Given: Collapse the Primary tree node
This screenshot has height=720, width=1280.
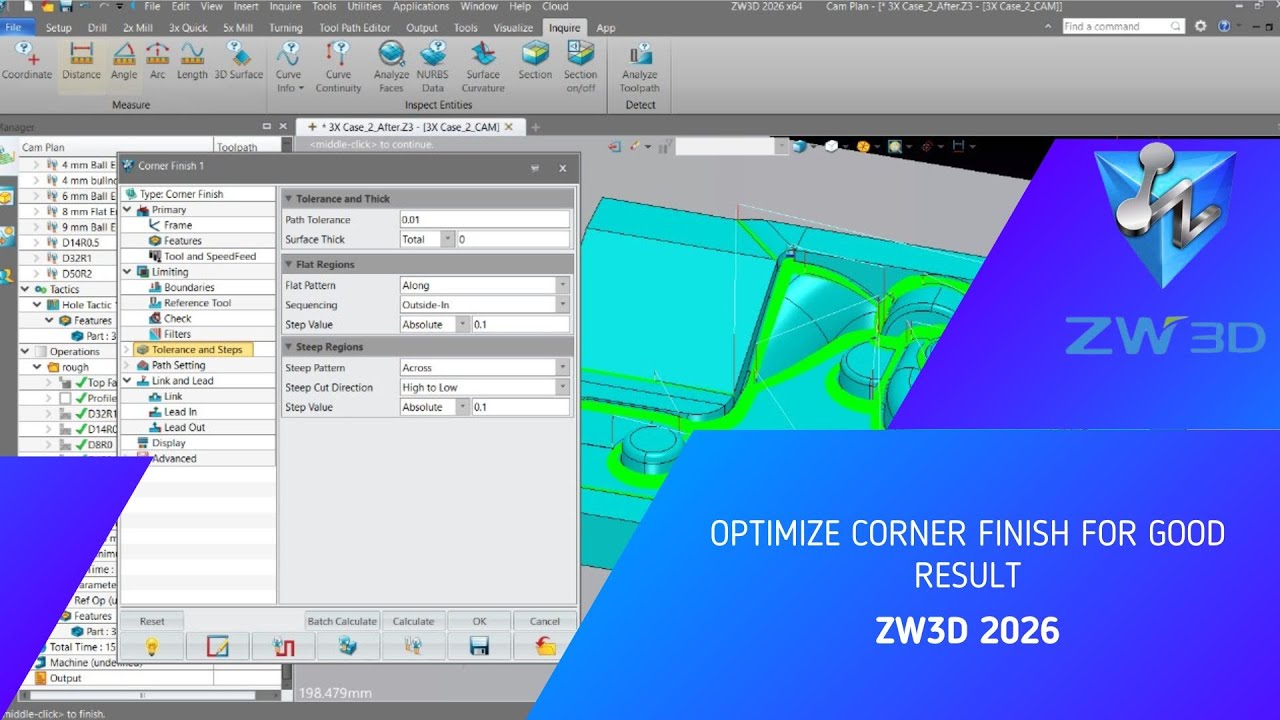Looking at the screenshot, I should (x=128, y=210).
